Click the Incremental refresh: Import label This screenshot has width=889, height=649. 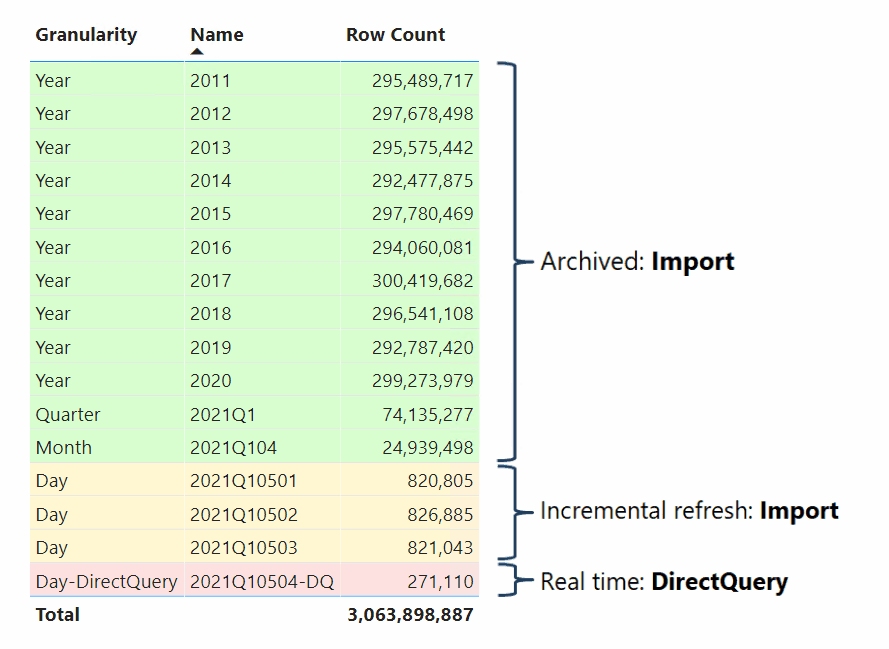[689, 510]
